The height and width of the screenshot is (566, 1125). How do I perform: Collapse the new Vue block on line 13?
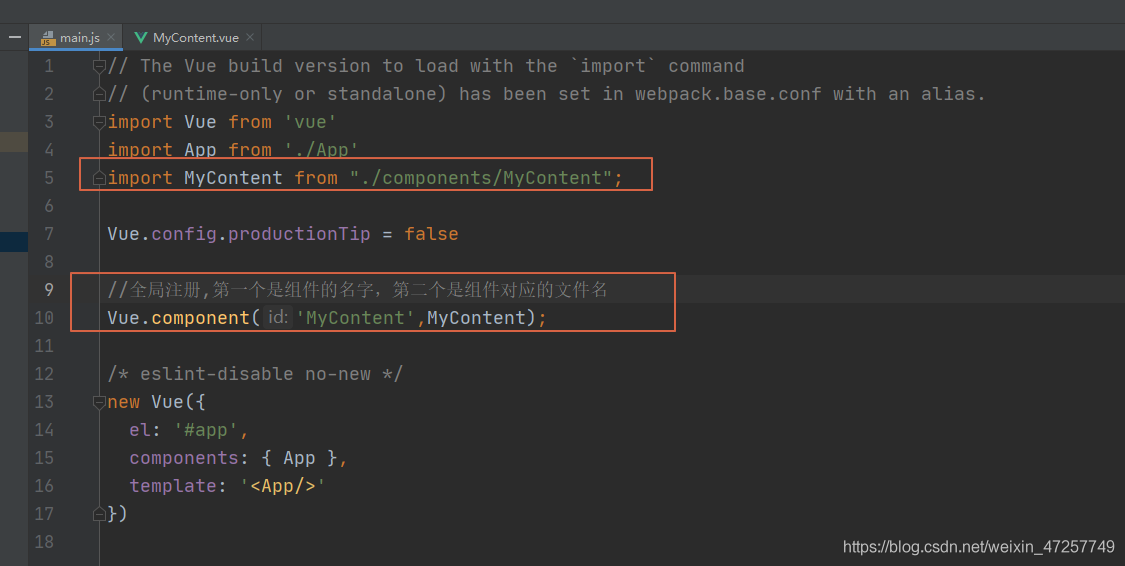[x=99, y=402]
